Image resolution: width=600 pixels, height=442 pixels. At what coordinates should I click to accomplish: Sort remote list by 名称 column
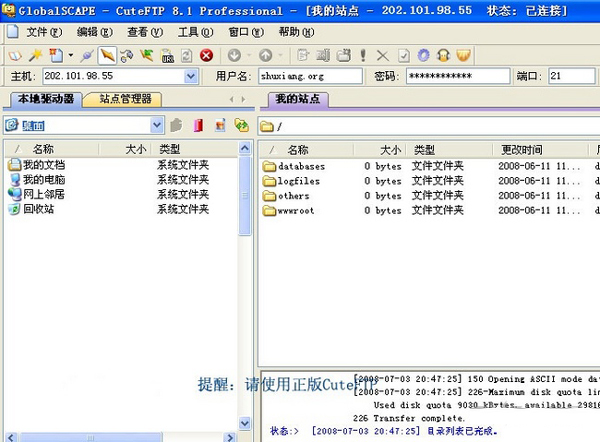[x=306, y=150]
